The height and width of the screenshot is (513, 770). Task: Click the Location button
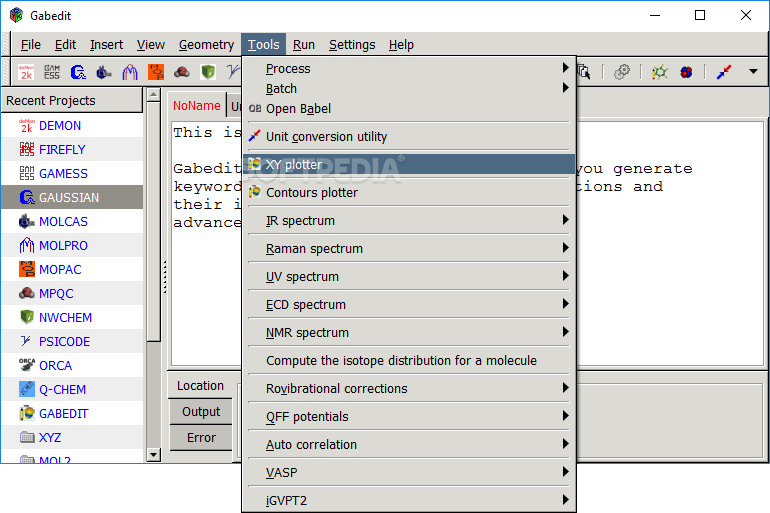tap(200, 386)
